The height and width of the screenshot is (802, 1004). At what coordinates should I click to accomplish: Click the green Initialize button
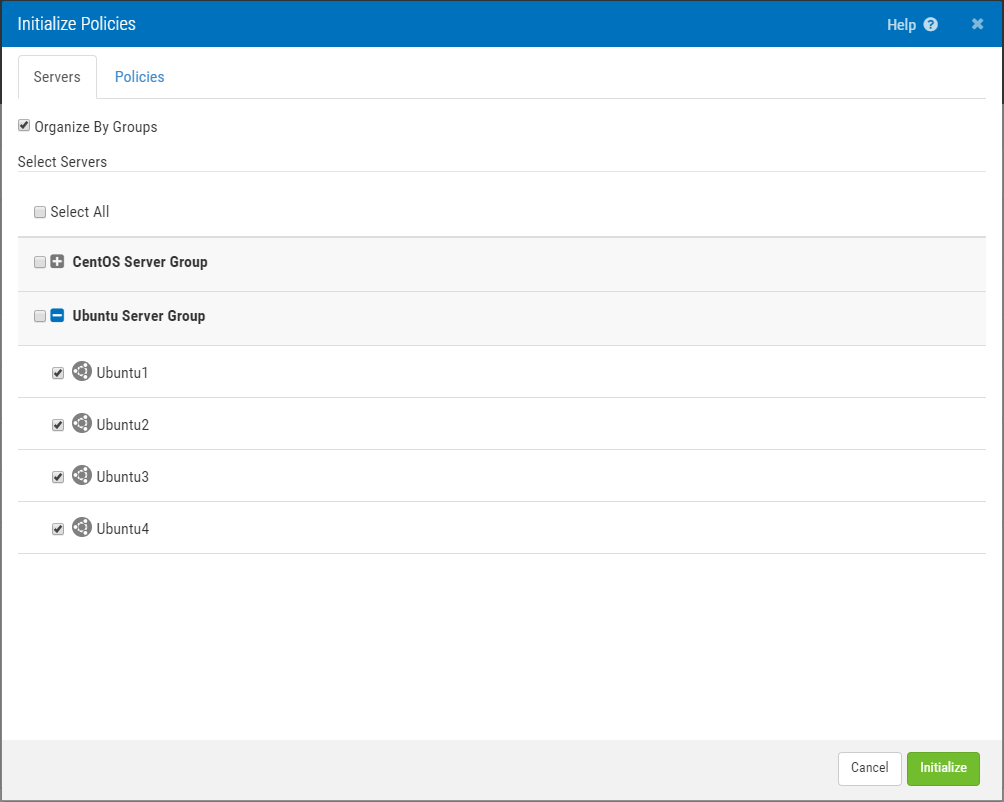tap(943, 768)
